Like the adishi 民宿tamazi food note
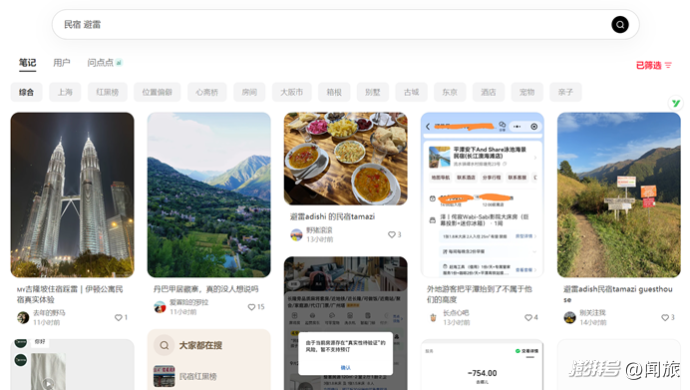This screenshot has height=390, width=690. tap(391, 235)
